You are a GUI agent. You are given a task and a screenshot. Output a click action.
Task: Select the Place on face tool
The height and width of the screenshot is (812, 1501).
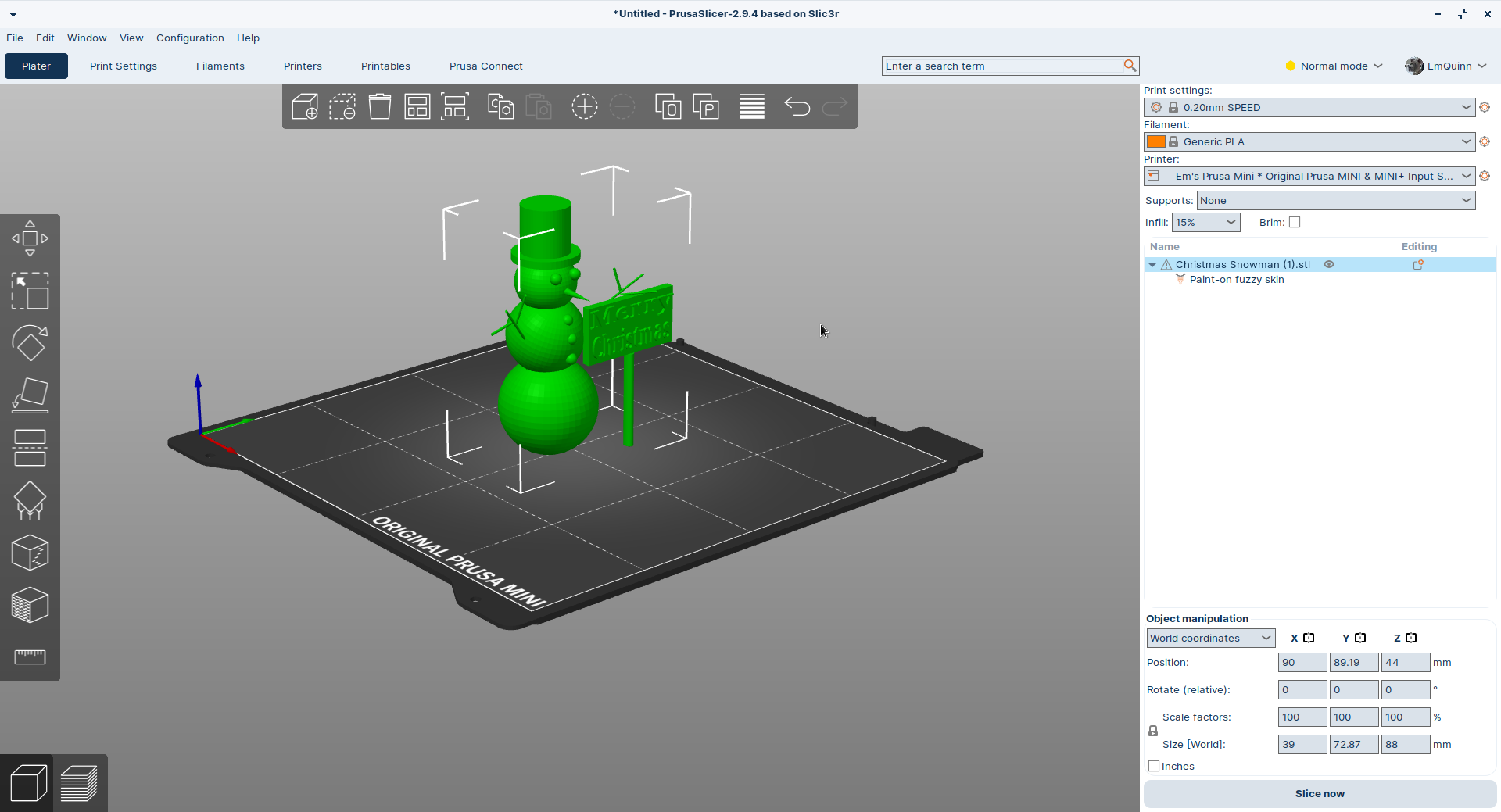coord(30,395)
